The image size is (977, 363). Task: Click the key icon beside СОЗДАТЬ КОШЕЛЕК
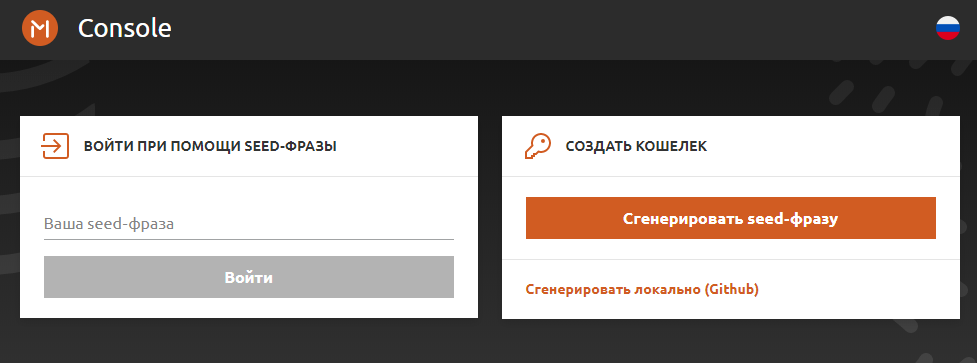(x=538, y=146)
